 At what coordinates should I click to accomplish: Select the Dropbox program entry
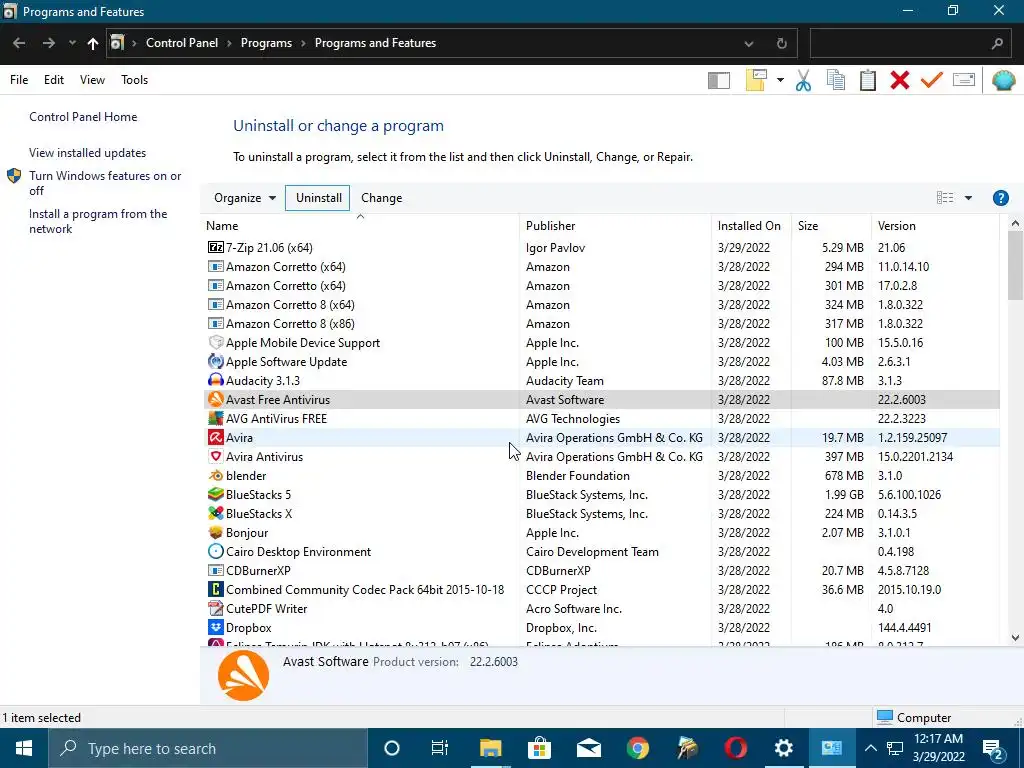(x=601, y=628)
